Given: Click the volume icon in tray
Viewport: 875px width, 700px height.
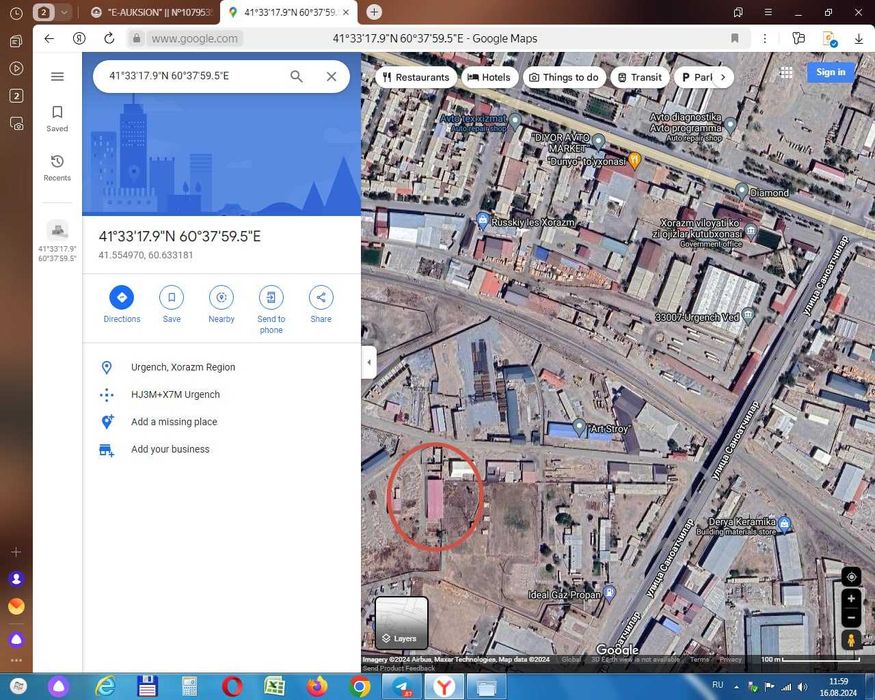Looking at the screenshot, I should click(x=803, y=687).
